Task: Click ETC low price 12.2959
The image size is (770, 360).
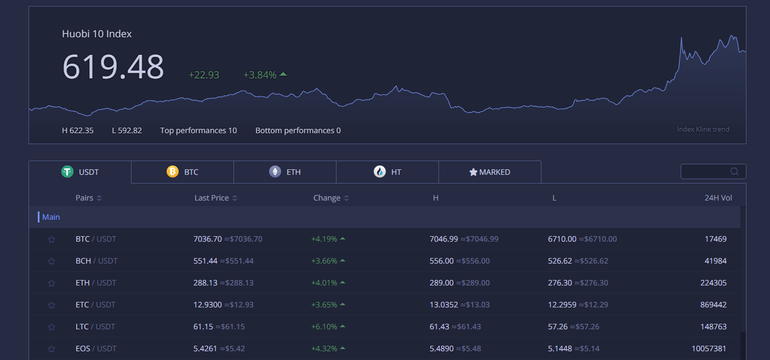Action: click(563, 305)
